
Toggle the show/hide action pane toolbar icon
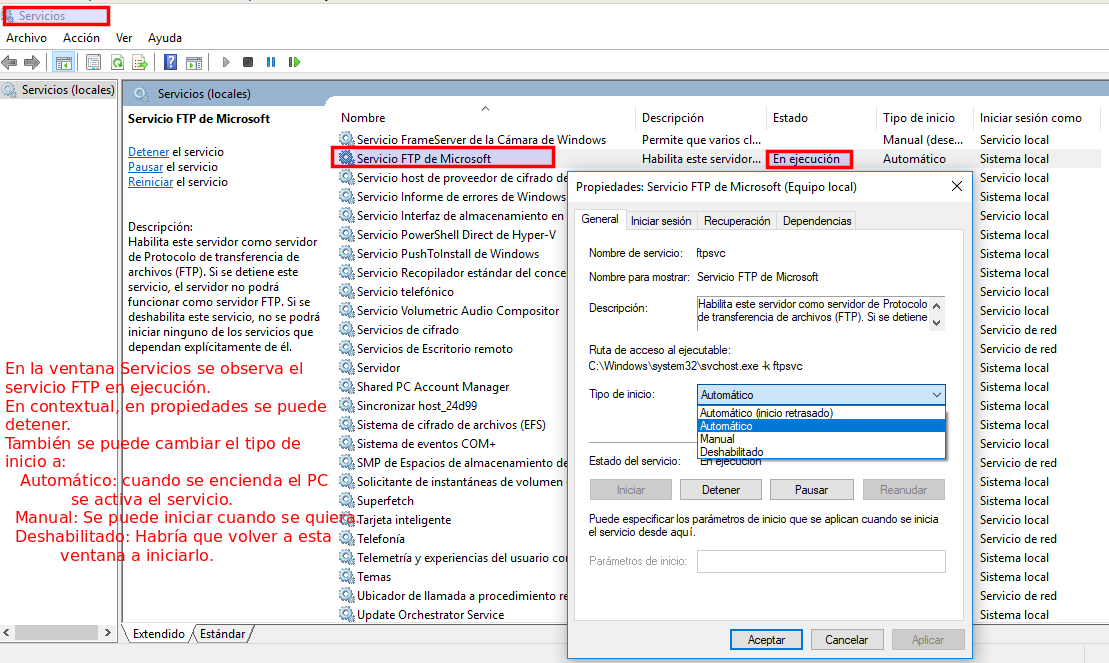point(194,62)
